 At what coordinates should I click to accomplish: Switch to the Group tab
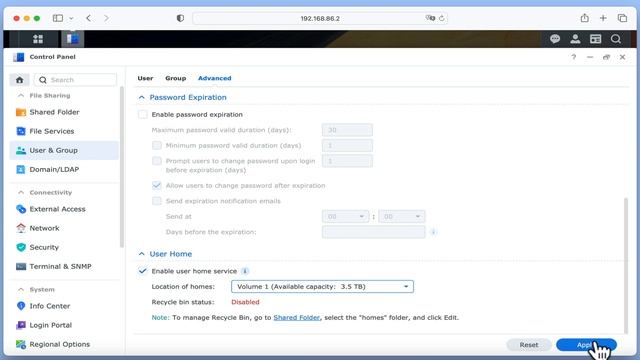tap(176, 78)
